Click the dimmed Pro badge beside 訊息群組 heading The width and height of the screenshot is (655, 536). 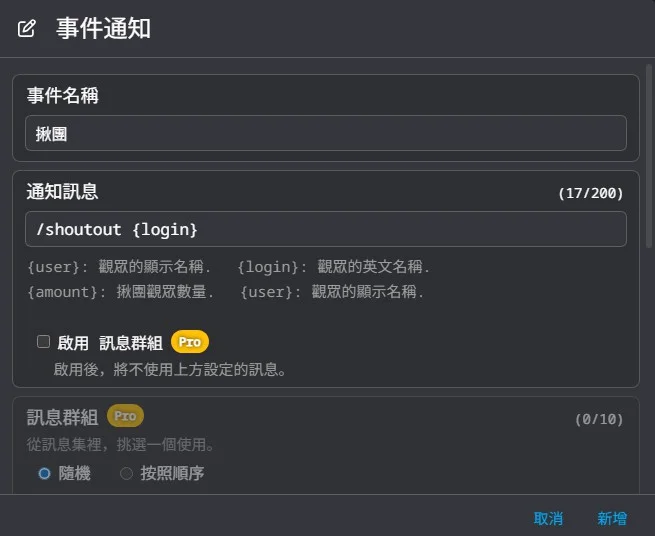click(x=125, y=416)
